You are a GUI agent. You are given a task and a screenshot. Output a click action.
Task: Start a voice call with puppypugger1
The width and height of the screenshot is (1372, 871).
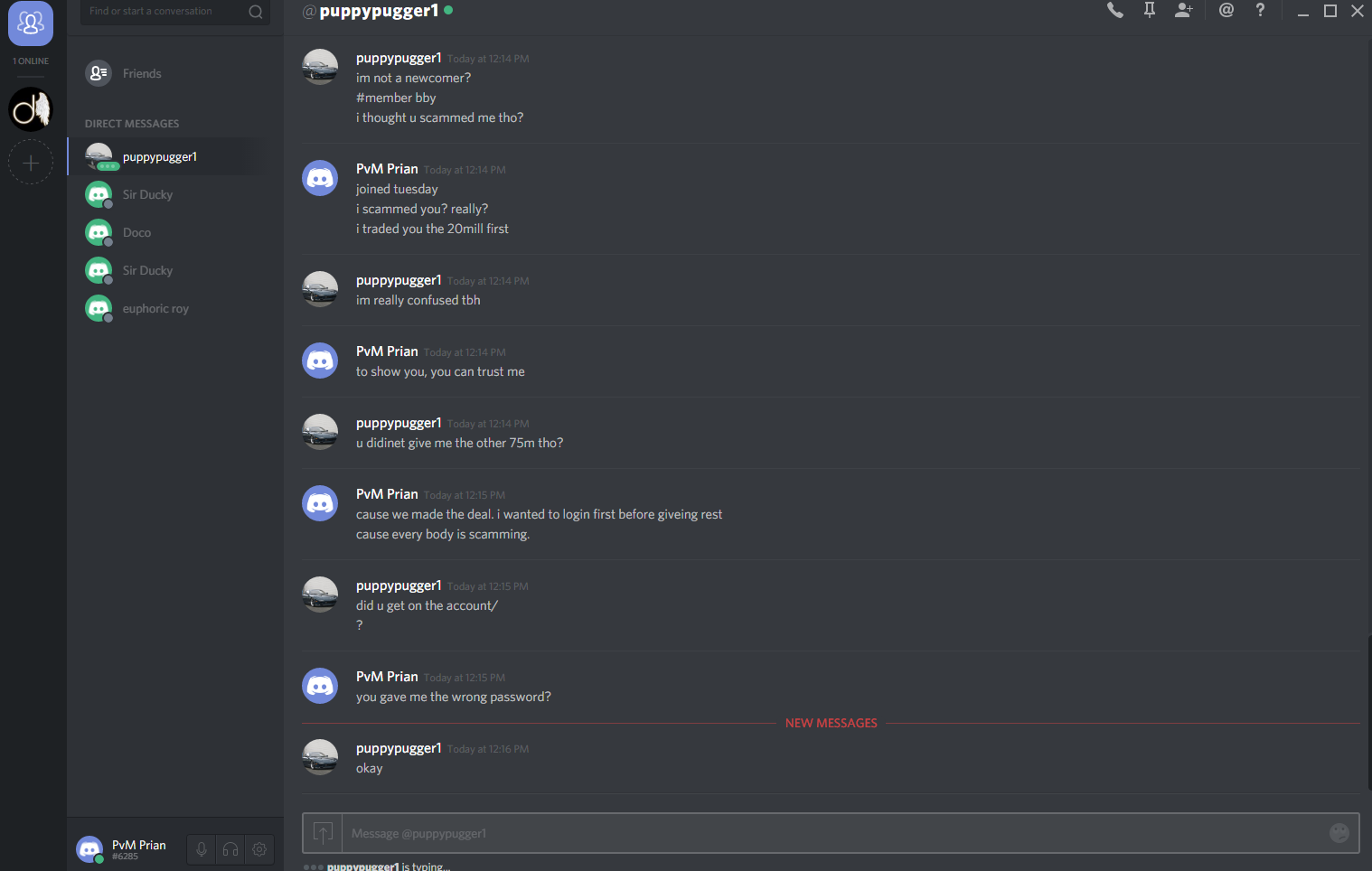point(1115,11)
